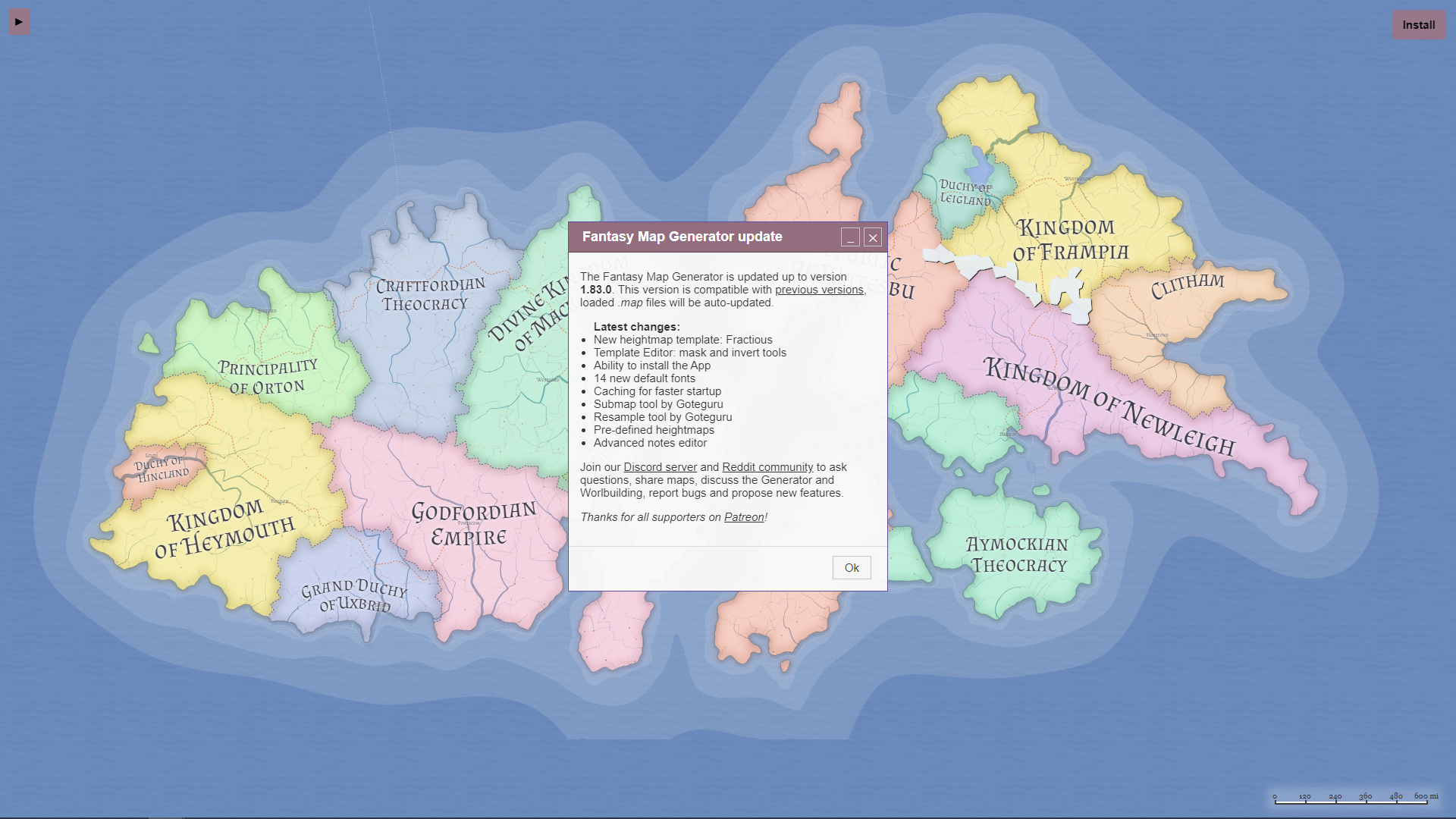Open the Reddit community link
This screenshot has width=1456, height=819.
click(767, 467)
